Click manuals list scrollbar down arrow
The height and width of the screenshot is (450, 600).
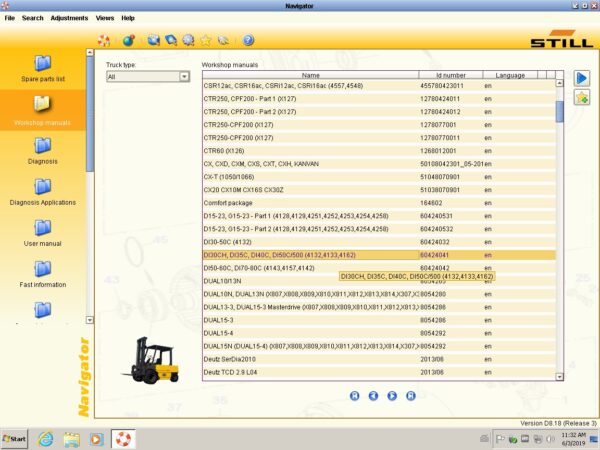[x=559, y=377]
